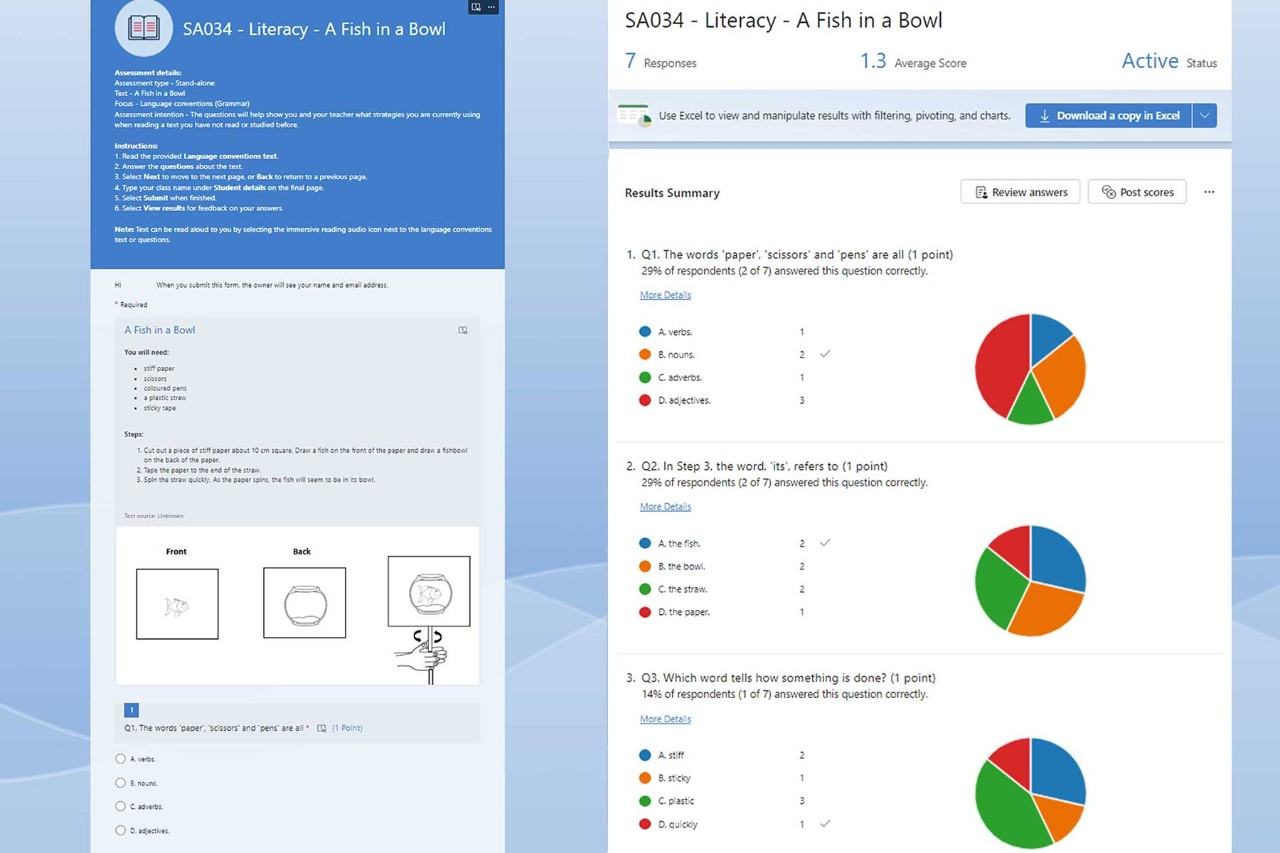Image resolution: width=1280 pixels, height=853 pixels.
Task: Click the open book form logo
Action: (144, 28)
